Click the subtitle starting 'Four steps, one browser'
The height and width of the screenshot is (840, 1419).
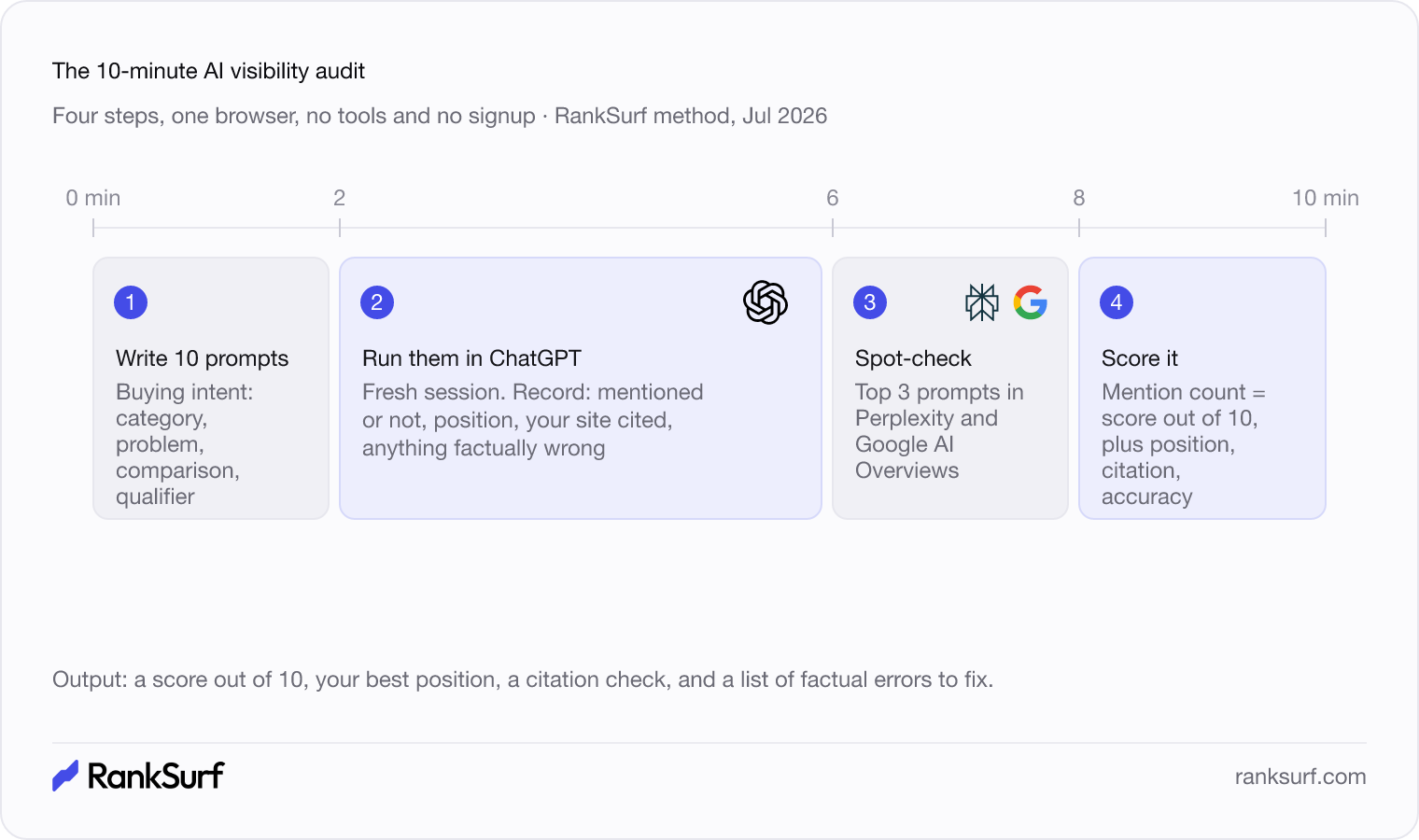[x=440, y=116]
